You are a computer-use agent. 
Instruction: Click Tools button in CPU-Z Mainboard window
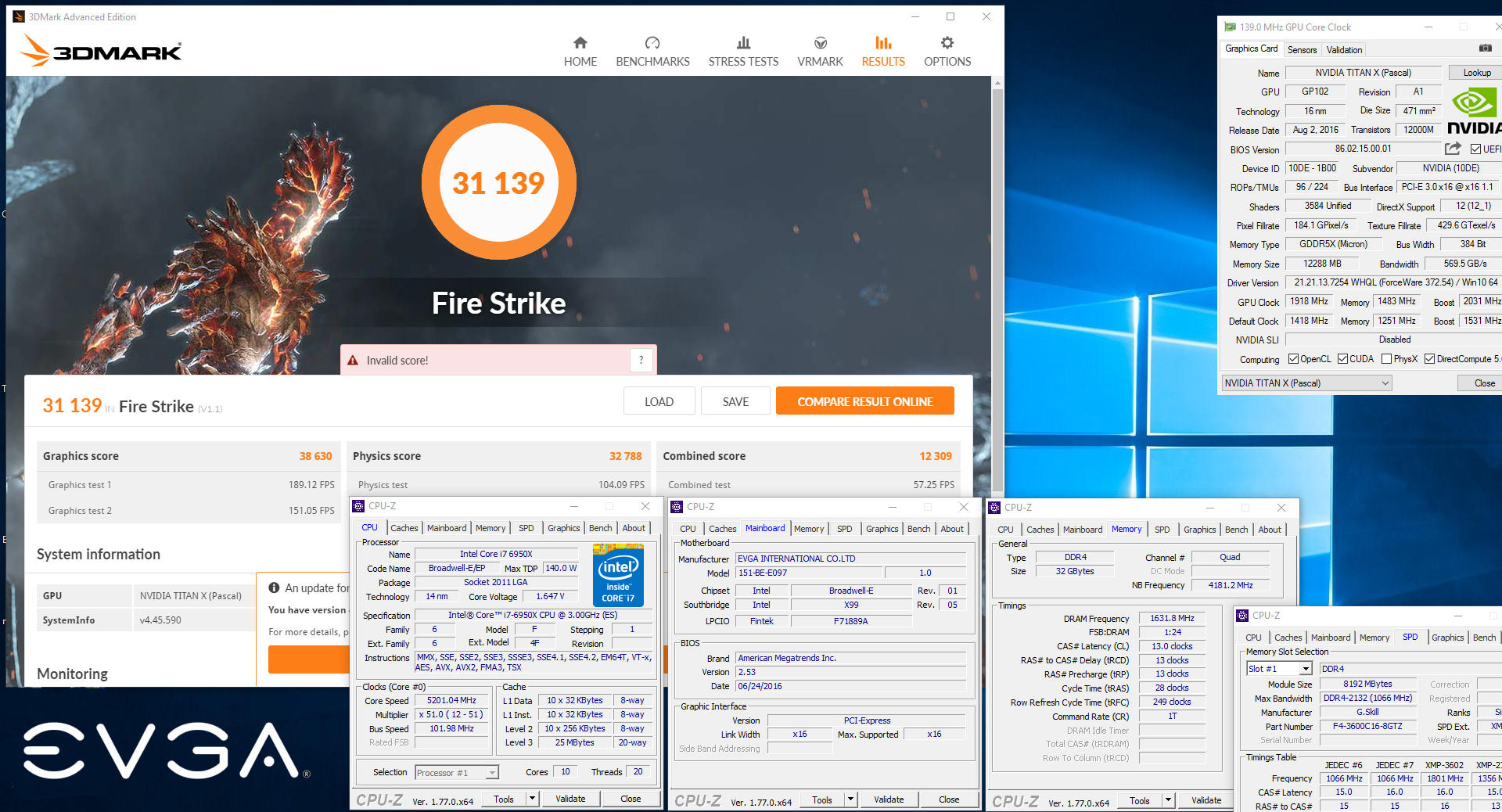pyautogui.click(x=822, y=799)
